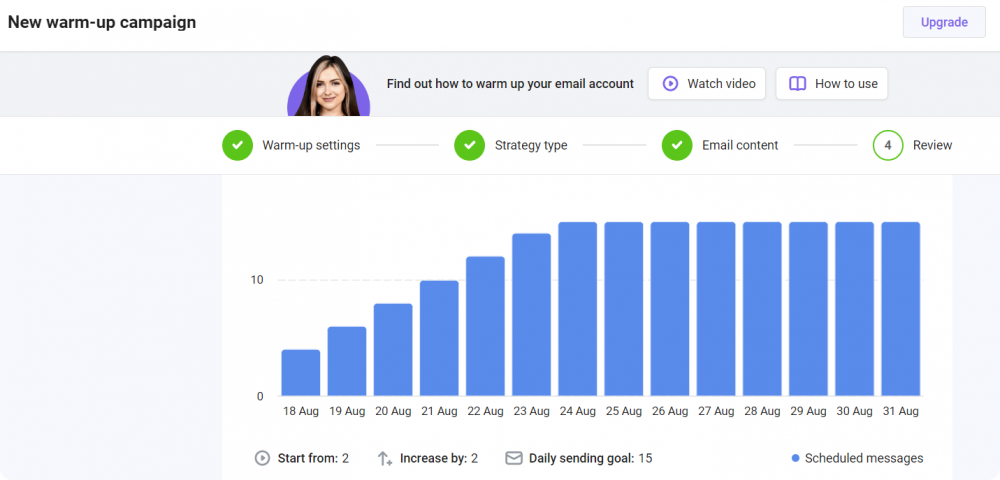Image resolution: width=1000 pixels, height=480 pixels.
Task: Click the New warm-up campaign title
Action: pyautogui.click(x=102, y=22)
